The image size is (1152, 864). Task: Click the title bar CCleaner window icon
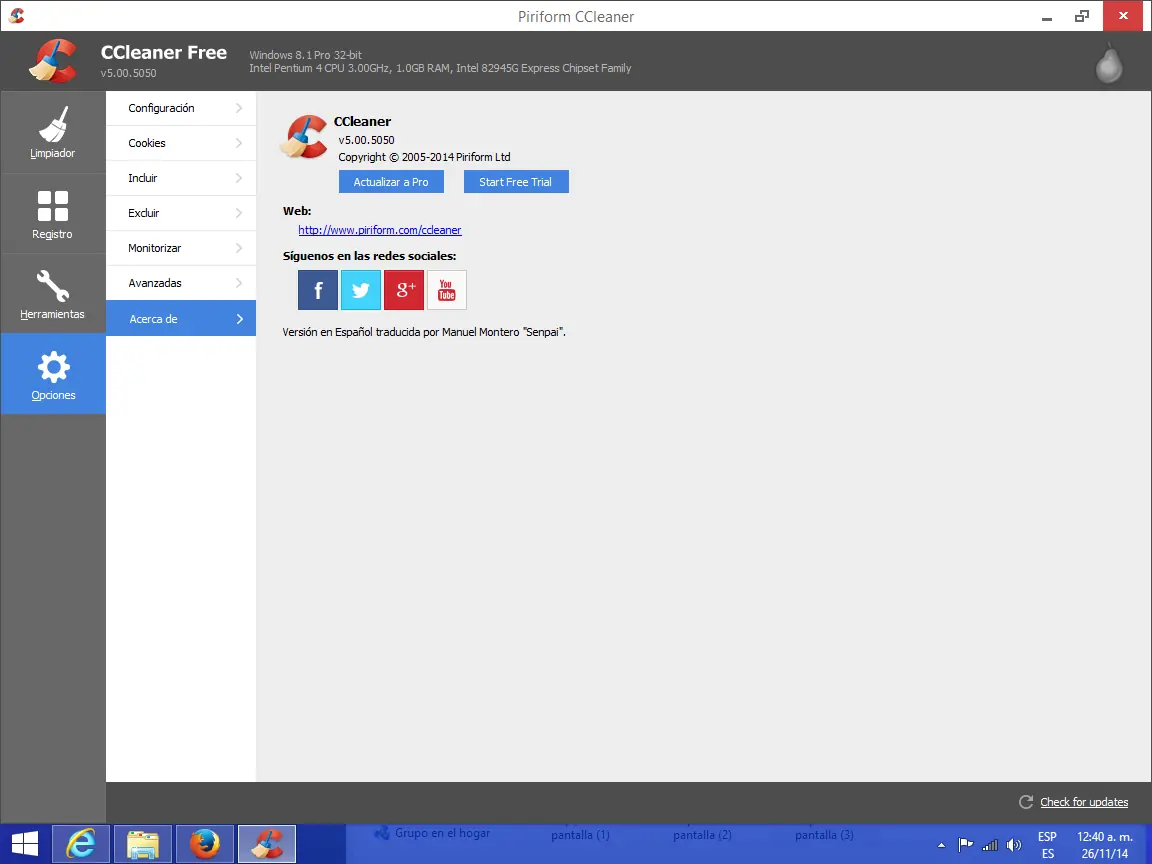[x=16, y=15]
